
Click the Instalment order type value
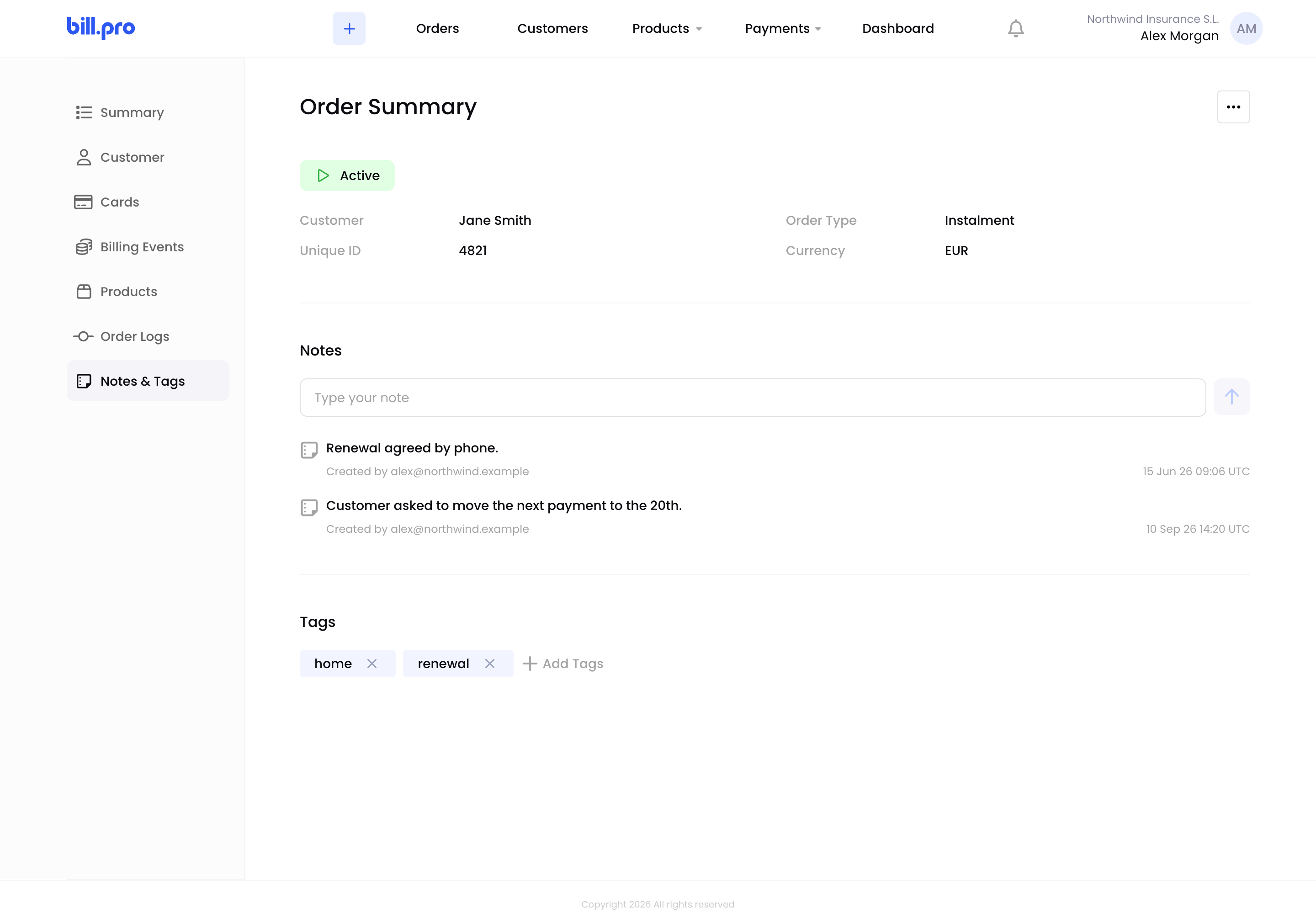[x=979, y=221]
